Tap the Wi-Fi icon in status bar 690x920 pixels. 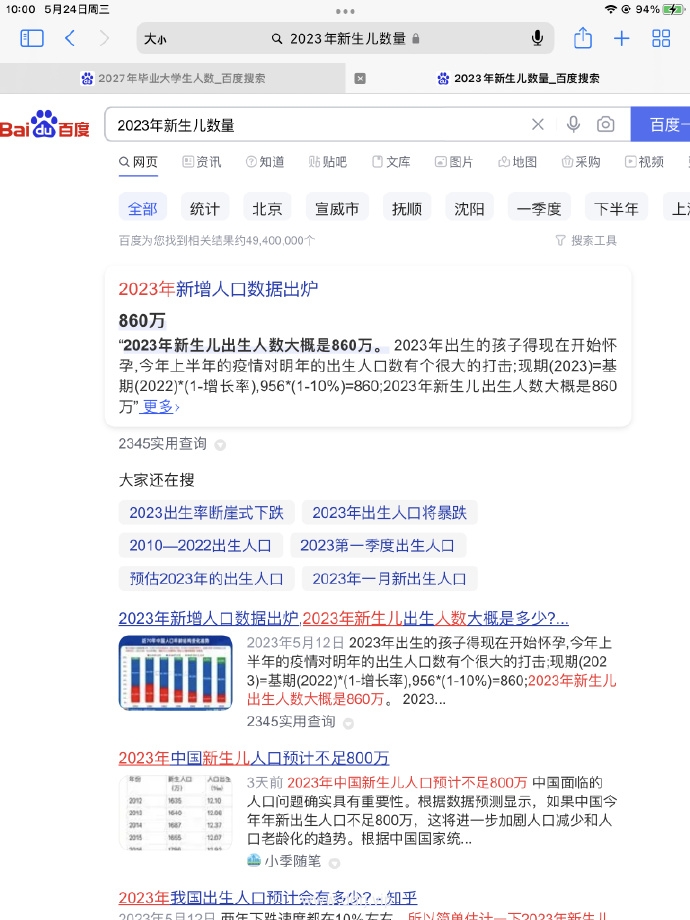(x=611, y=9)
